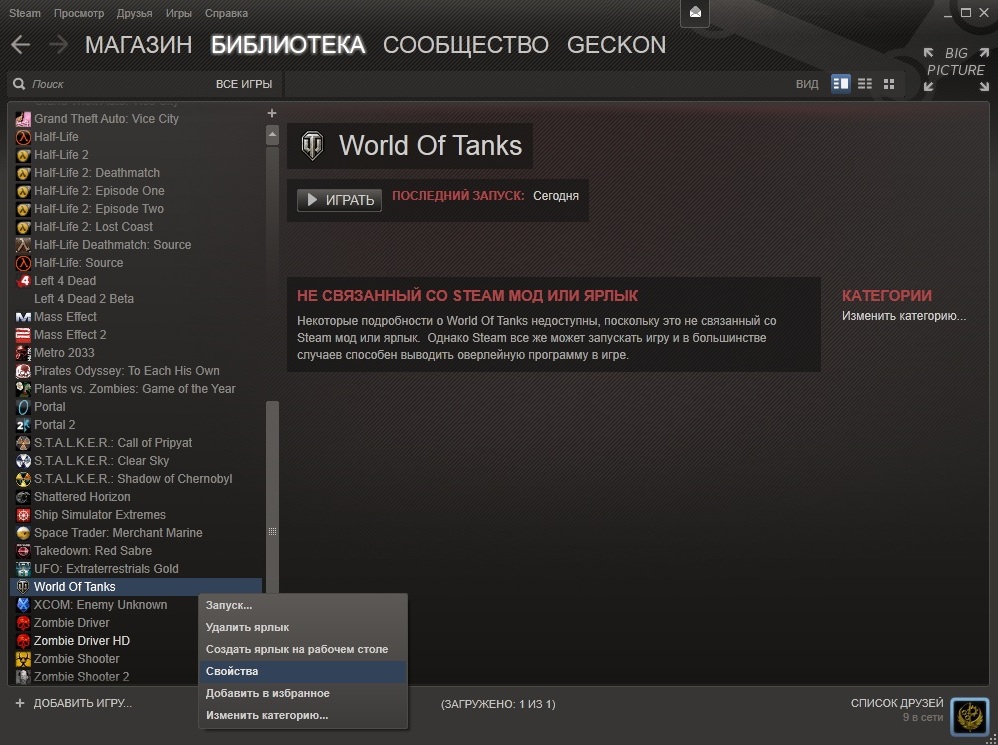Select UFO: Extraterrestrials Gold
This screenshot has width=998, height=745.
(x=137, y=569)
